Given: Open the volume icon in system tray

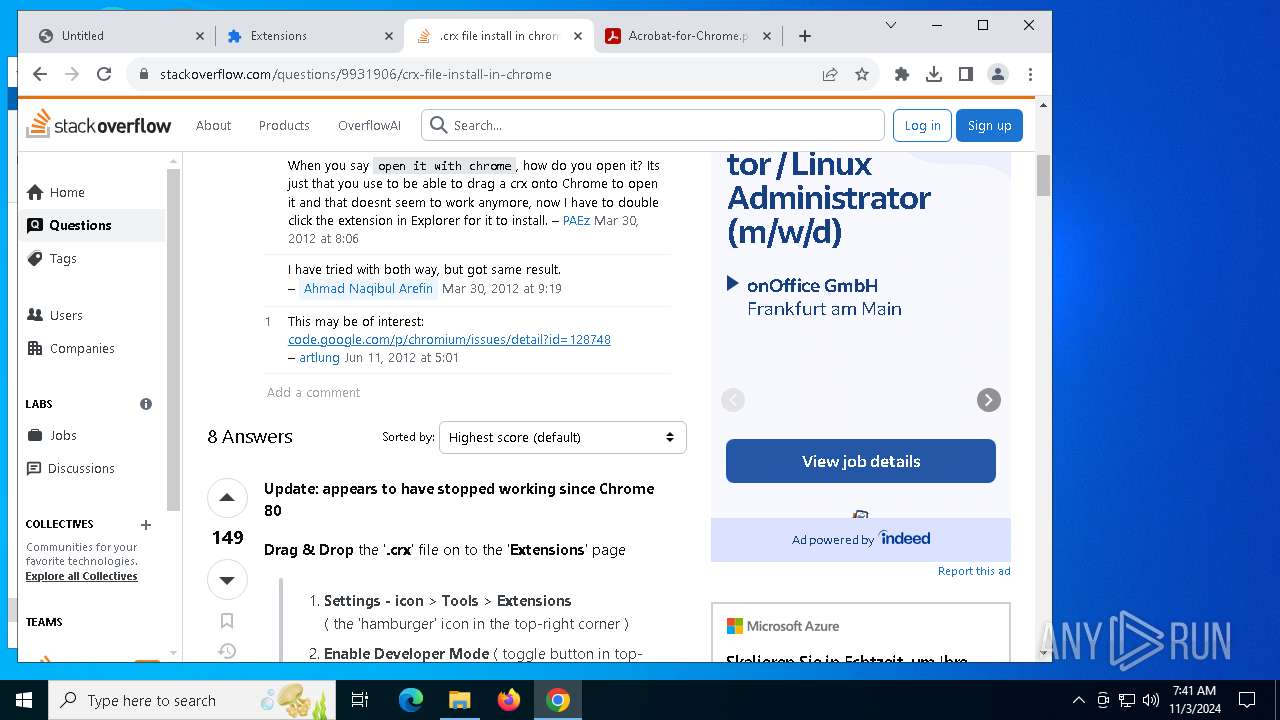Looking at the screenshot, I should tap(1151, 700).
